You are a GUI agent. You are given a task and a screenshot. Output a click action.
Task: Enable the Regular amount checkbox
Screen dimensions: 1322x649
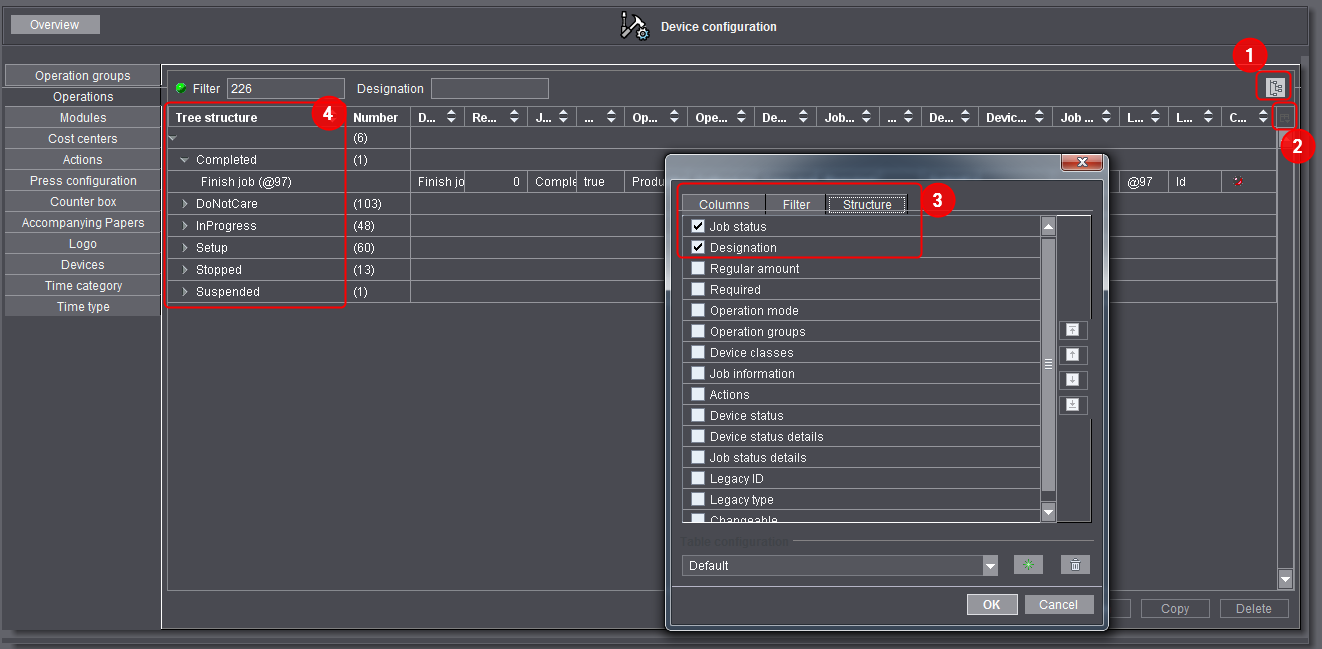click(x=697, y=268)
